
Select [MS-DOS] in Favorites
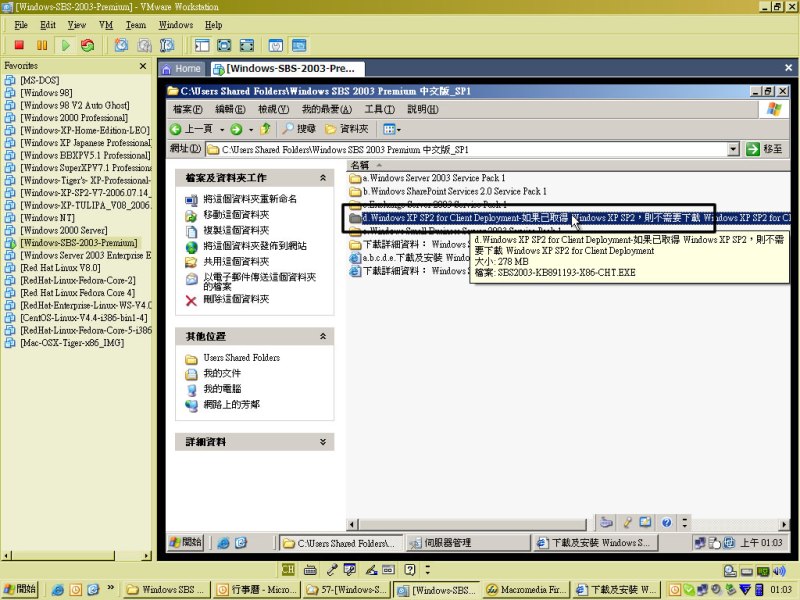pyautogui.click(x=39, y=80)
